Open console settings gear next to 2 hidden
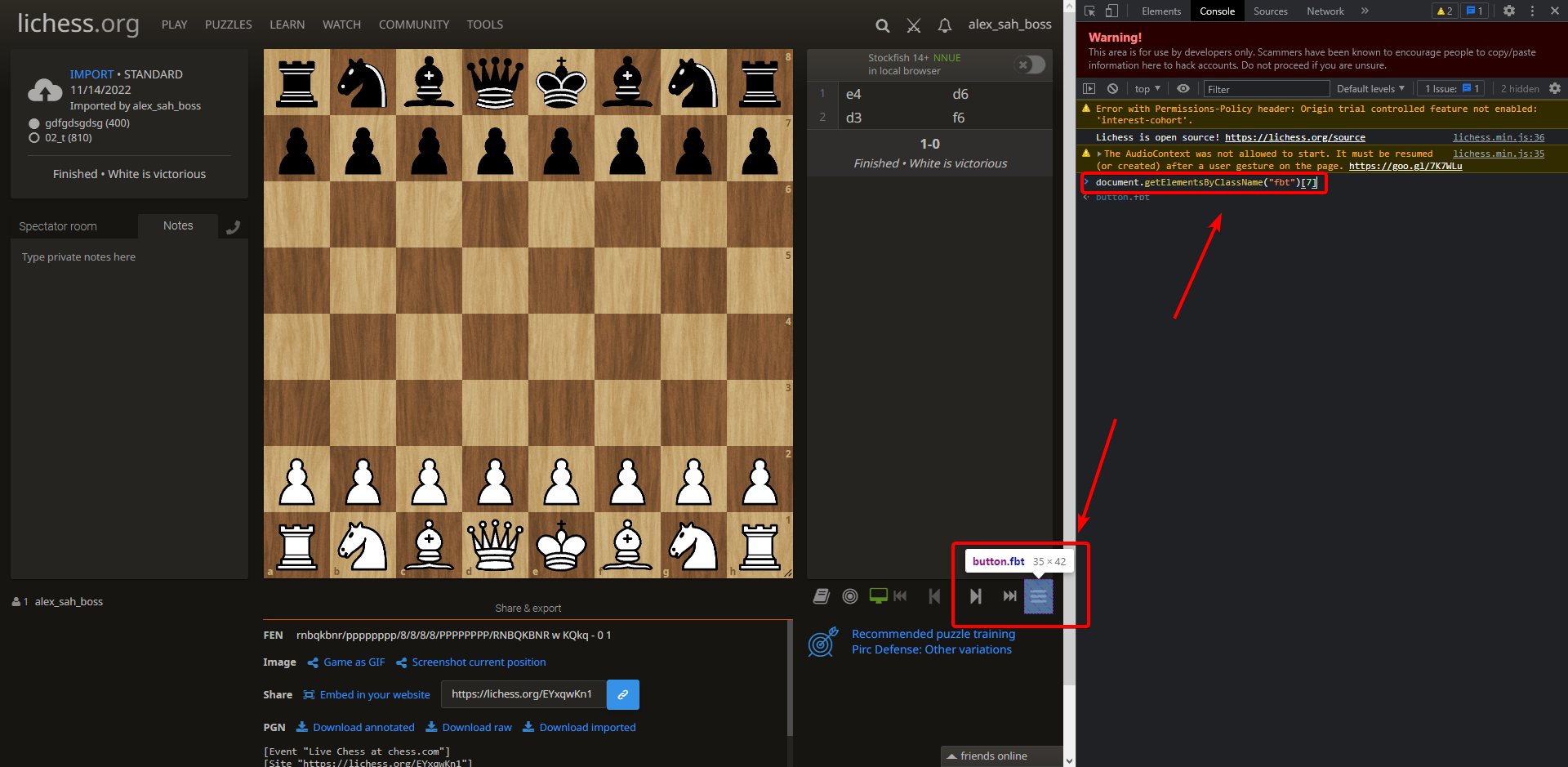This screenshot has width=1568, height=767. click(1555, 88)
